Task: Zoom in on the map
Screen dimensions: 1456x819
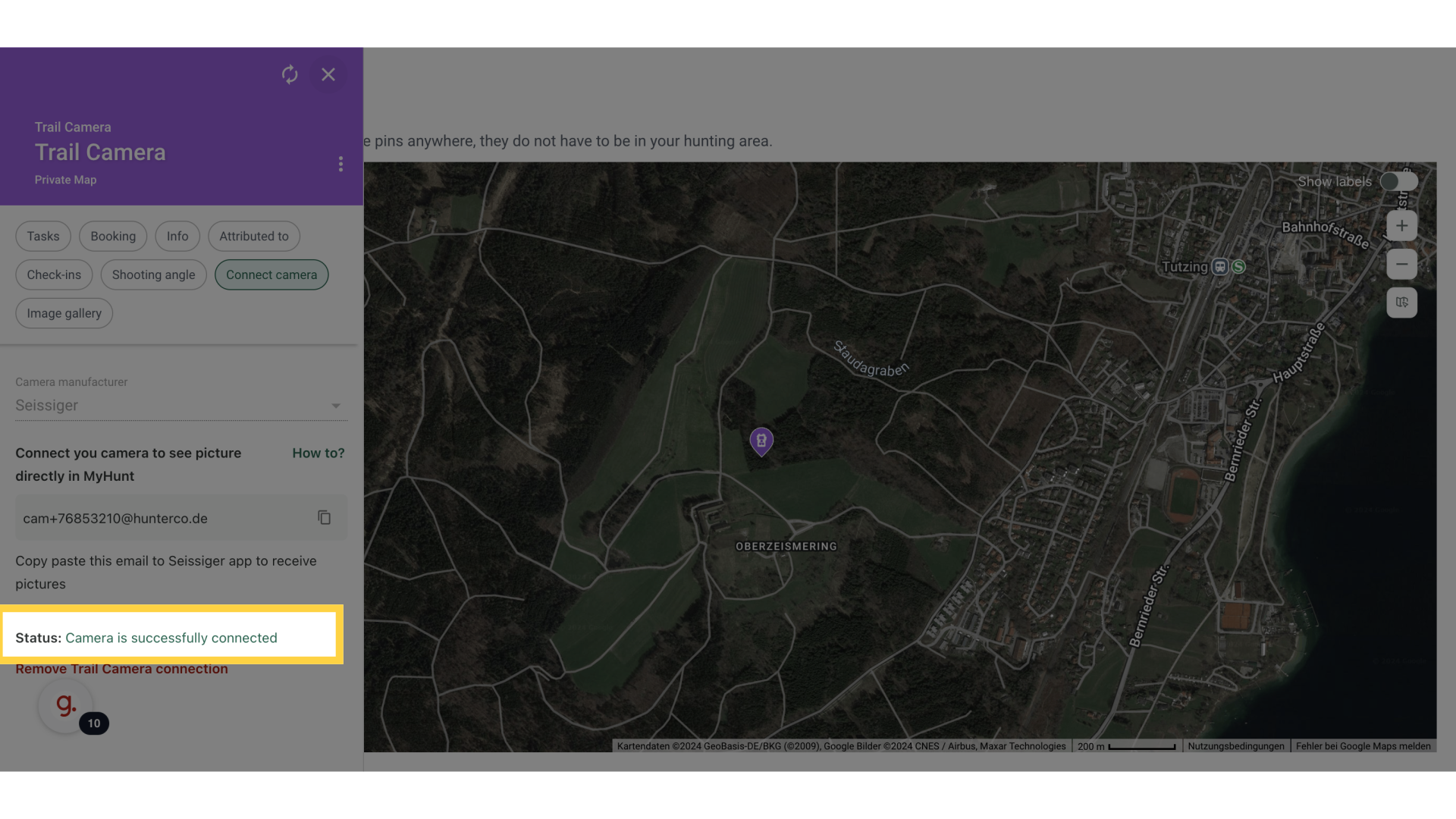Action: pos(1401,226)
